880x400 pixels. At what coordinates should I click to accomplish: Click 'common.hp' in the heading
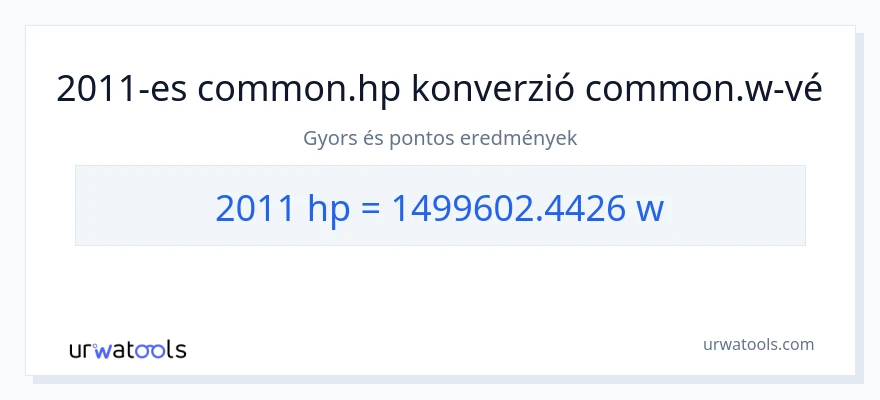299,90
